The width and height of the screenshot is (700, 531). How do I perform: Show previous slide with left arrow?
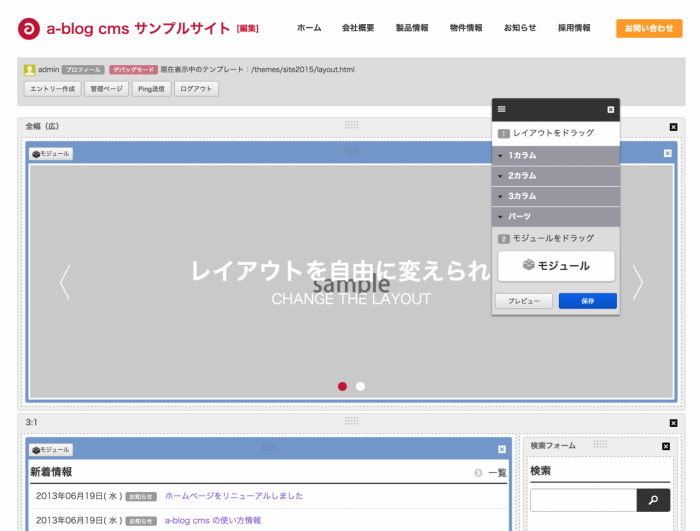point(65,282)
